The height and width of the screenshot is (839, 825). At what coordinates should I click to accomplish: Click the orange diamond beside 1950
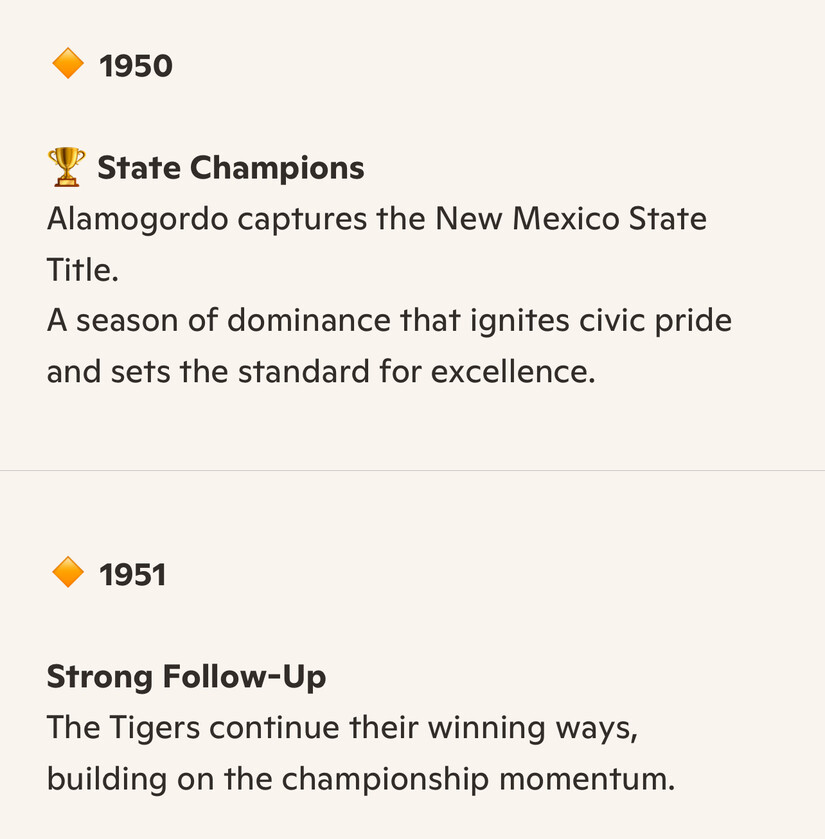point(68,63)
